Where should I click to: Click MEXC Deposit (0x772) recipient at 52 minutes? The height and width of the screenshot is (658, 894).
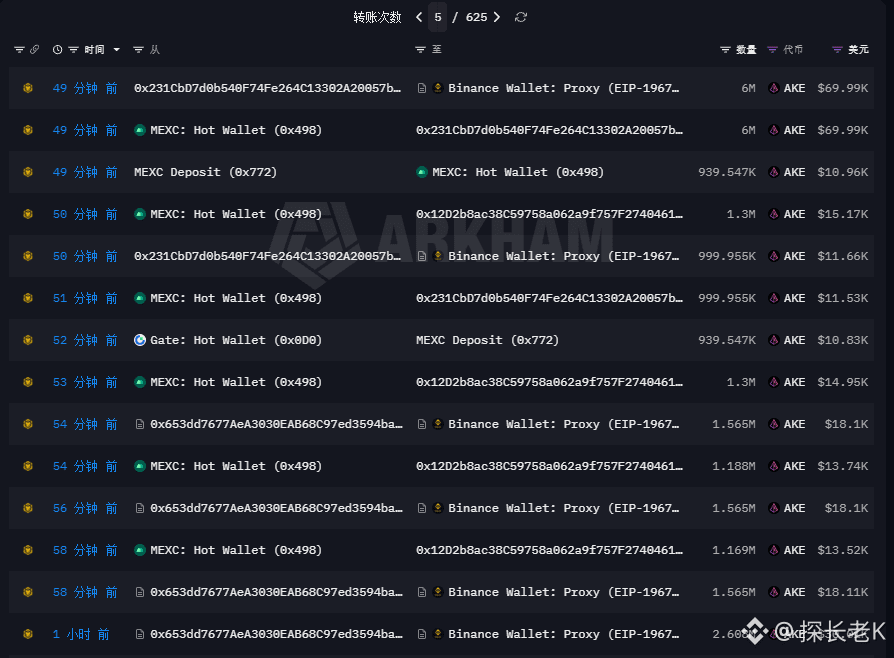tap(487, 340)
